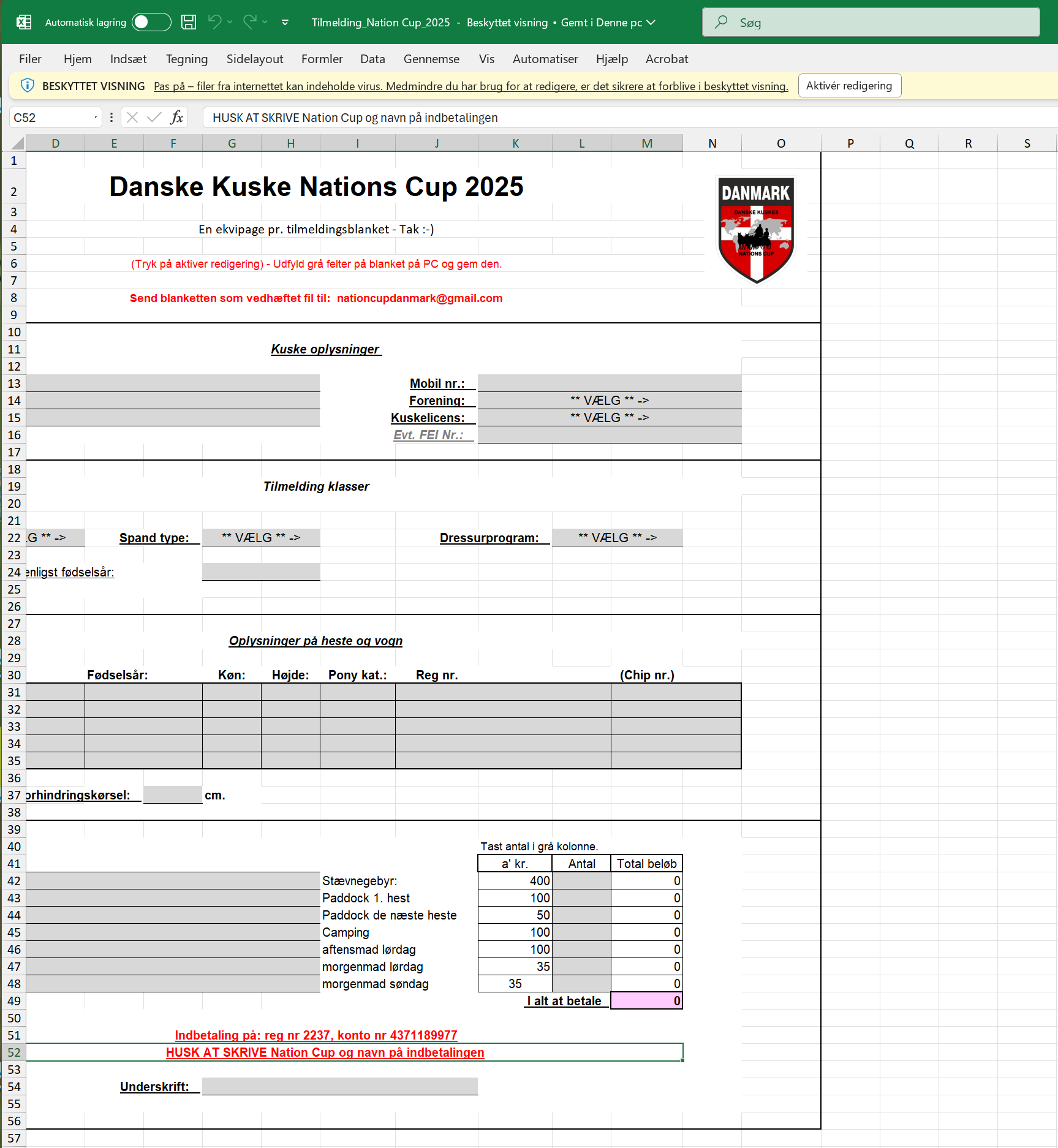Click the Select All corner triangle
The width and height of the screenshot is (1058, 1148).
[x=18, y=143]
